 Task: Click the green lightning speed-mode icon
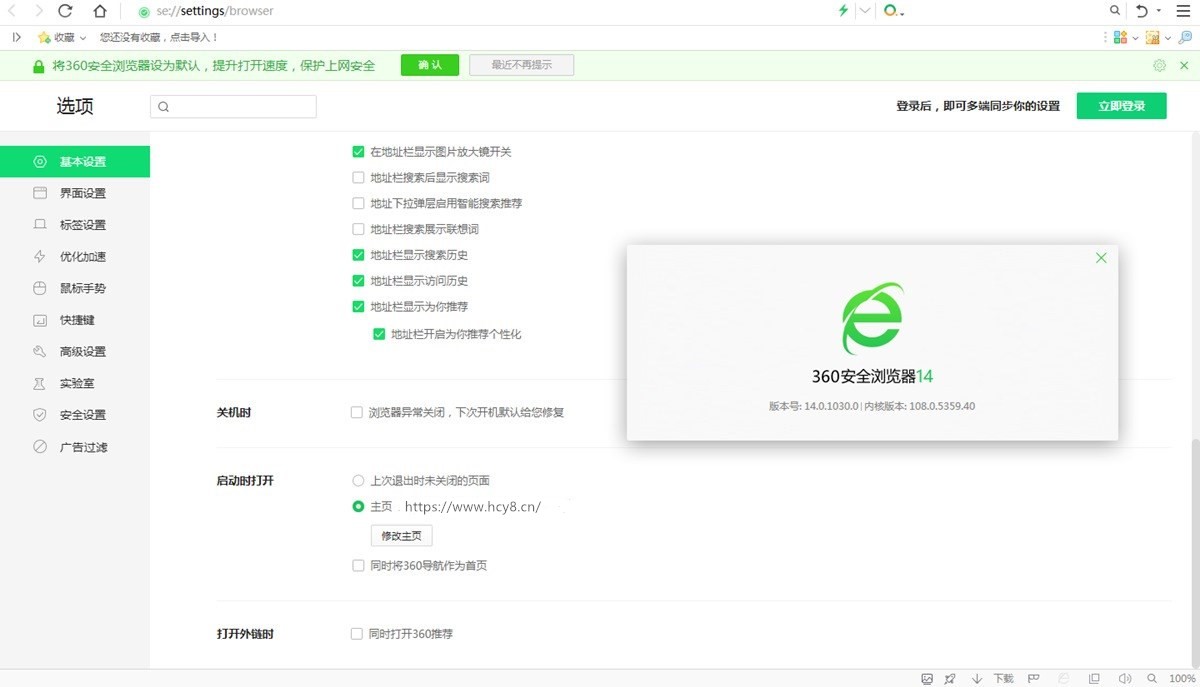(x=843, y=11)
